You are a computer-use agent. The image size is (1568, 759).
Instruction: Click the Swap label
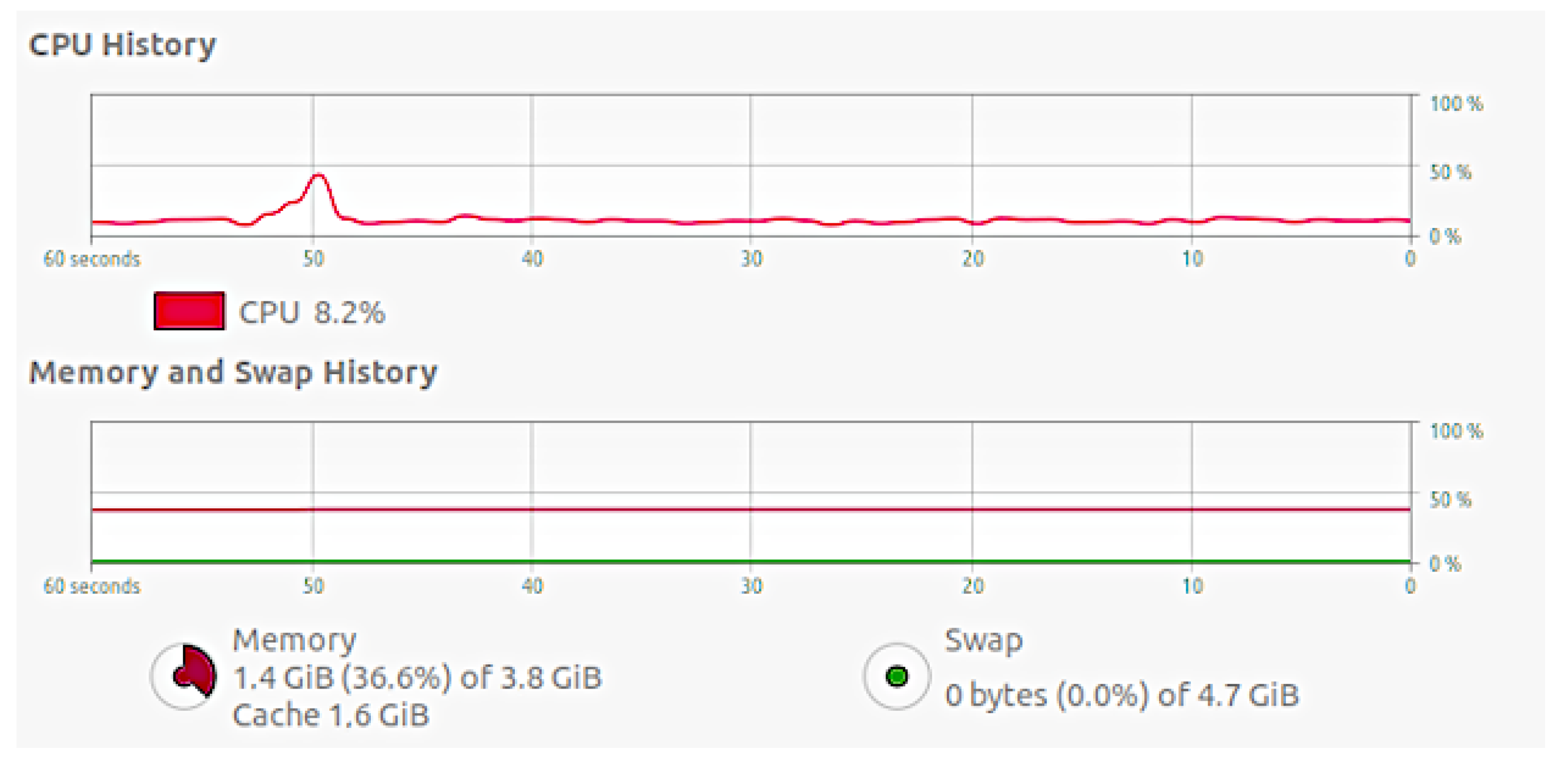pyautogui.click(x=983, y=641)
